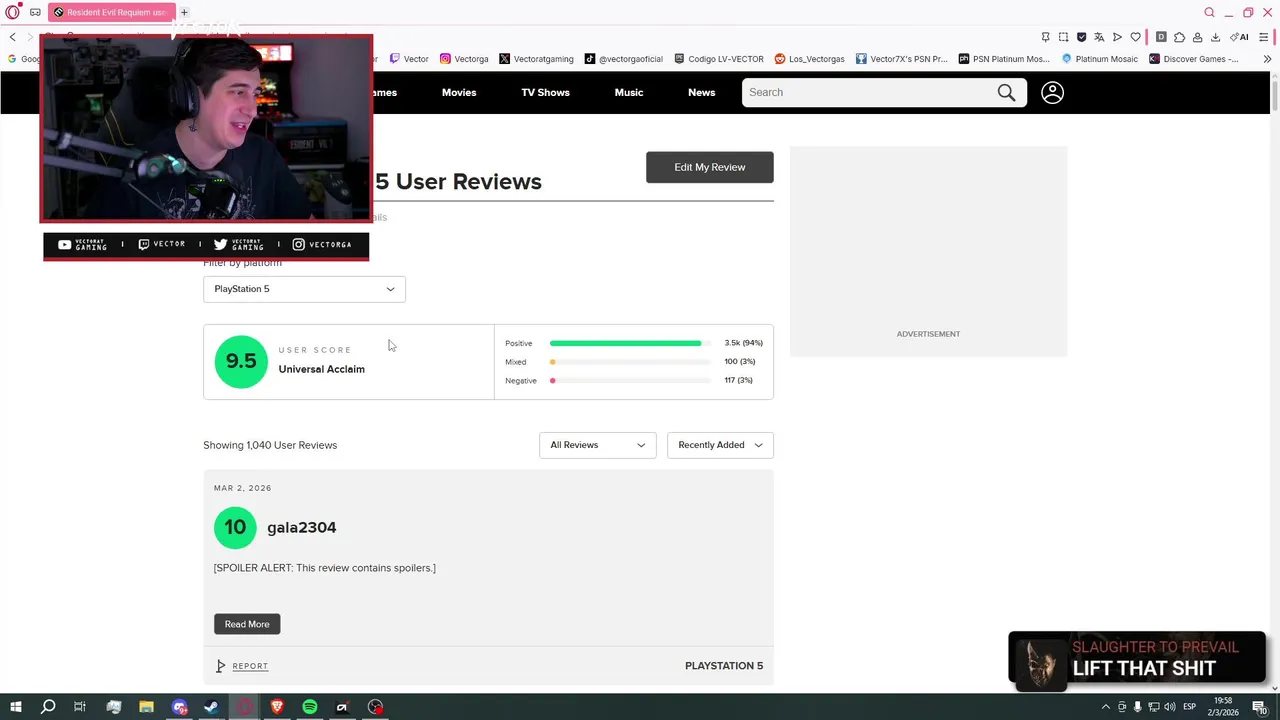
Task: Click the gray D extension icon
Action: click(x=1161, y=37)
